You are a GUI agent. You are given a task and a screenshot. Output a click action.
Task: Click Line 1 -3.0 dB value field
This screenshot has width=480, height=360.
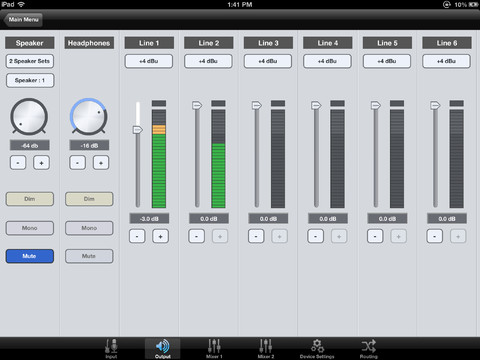click(149, 219)
